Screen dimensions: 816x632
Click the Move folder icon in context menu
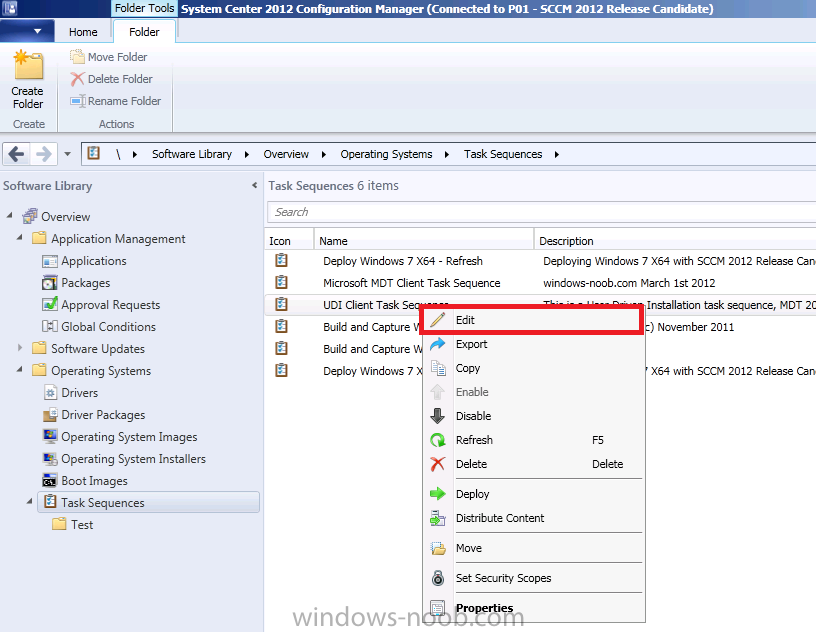pos(438,548)
